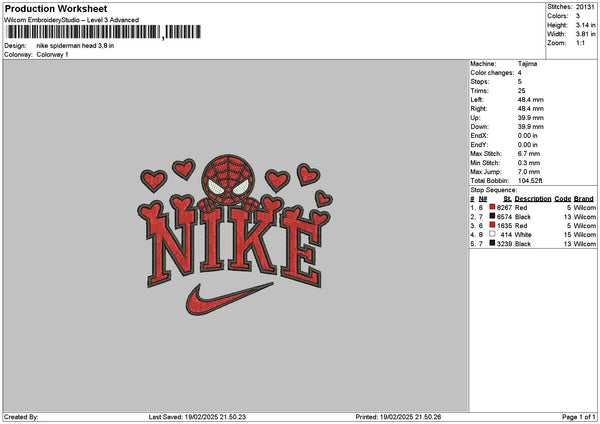This screenshot has height=424, width=600.
Task: Click the black swatch for stop 2 (6574 stitches)
Action: coord(492,216)
